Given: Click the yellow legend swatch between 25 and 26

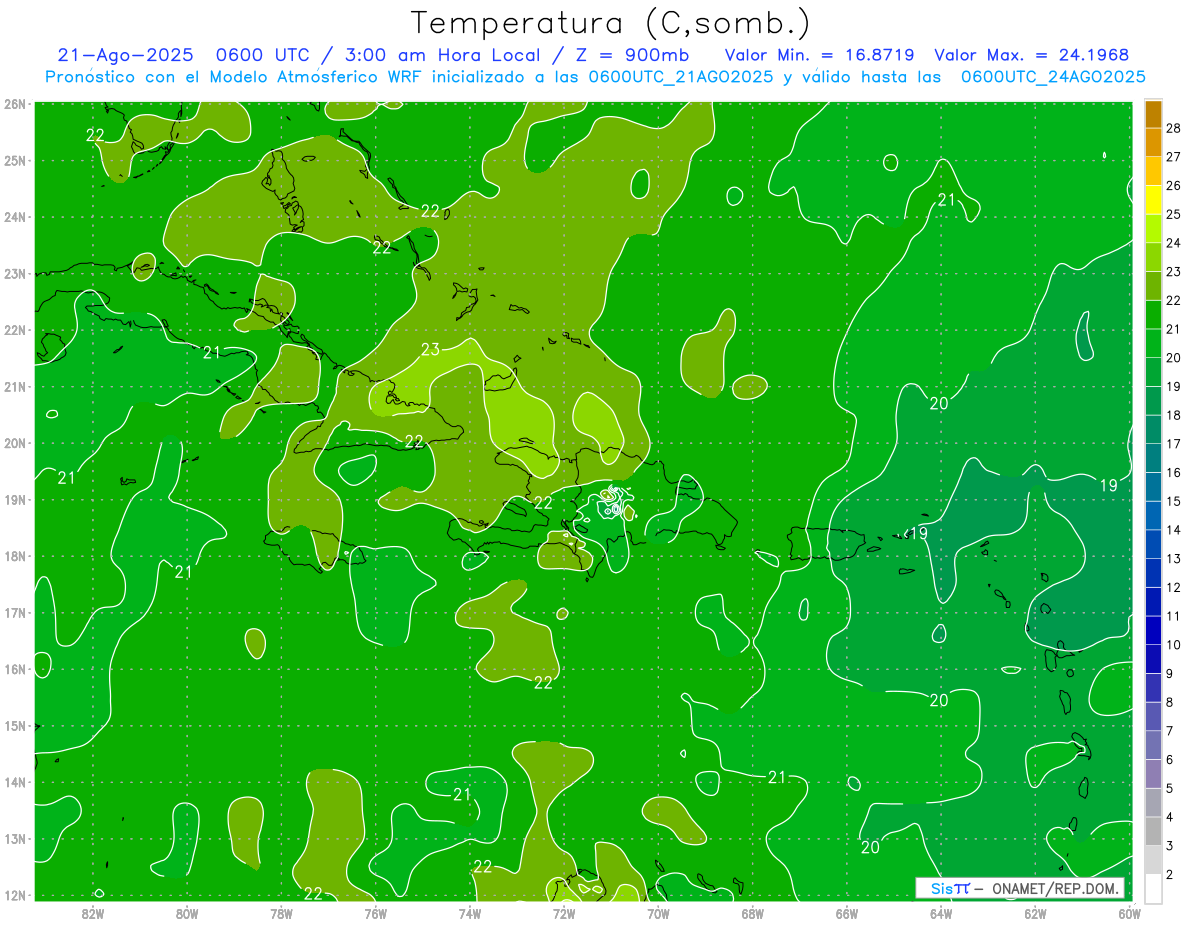Looking at the screenshot, I should 1153,200.
